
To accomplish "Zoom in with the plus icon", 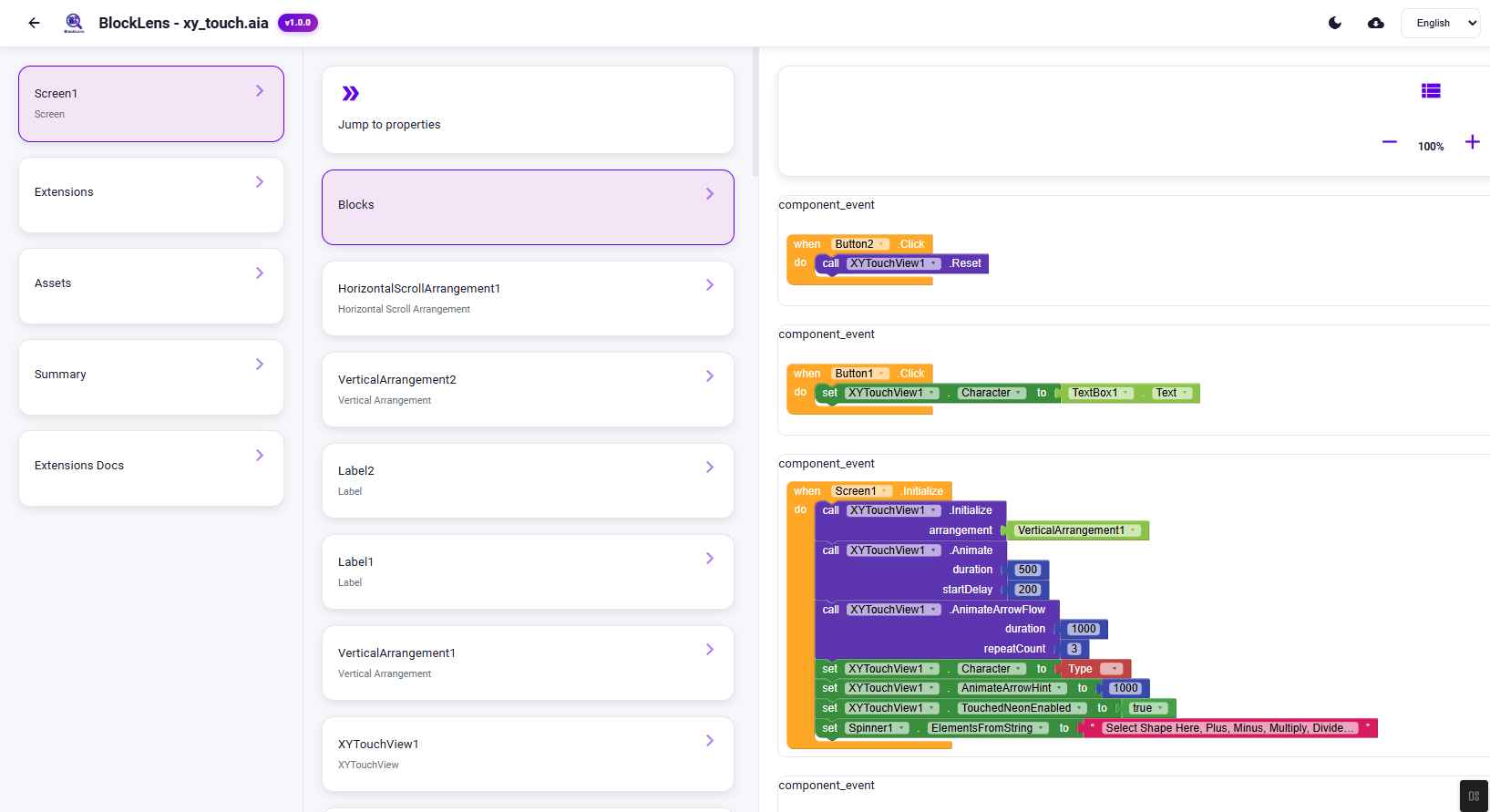I will 1472,142.
